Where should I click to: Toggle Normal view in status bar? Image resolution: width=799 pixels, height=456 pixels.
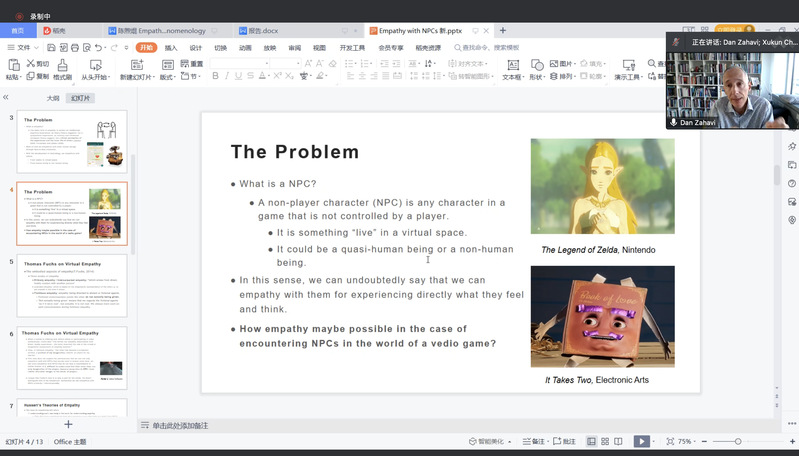[x=591, y=441]
